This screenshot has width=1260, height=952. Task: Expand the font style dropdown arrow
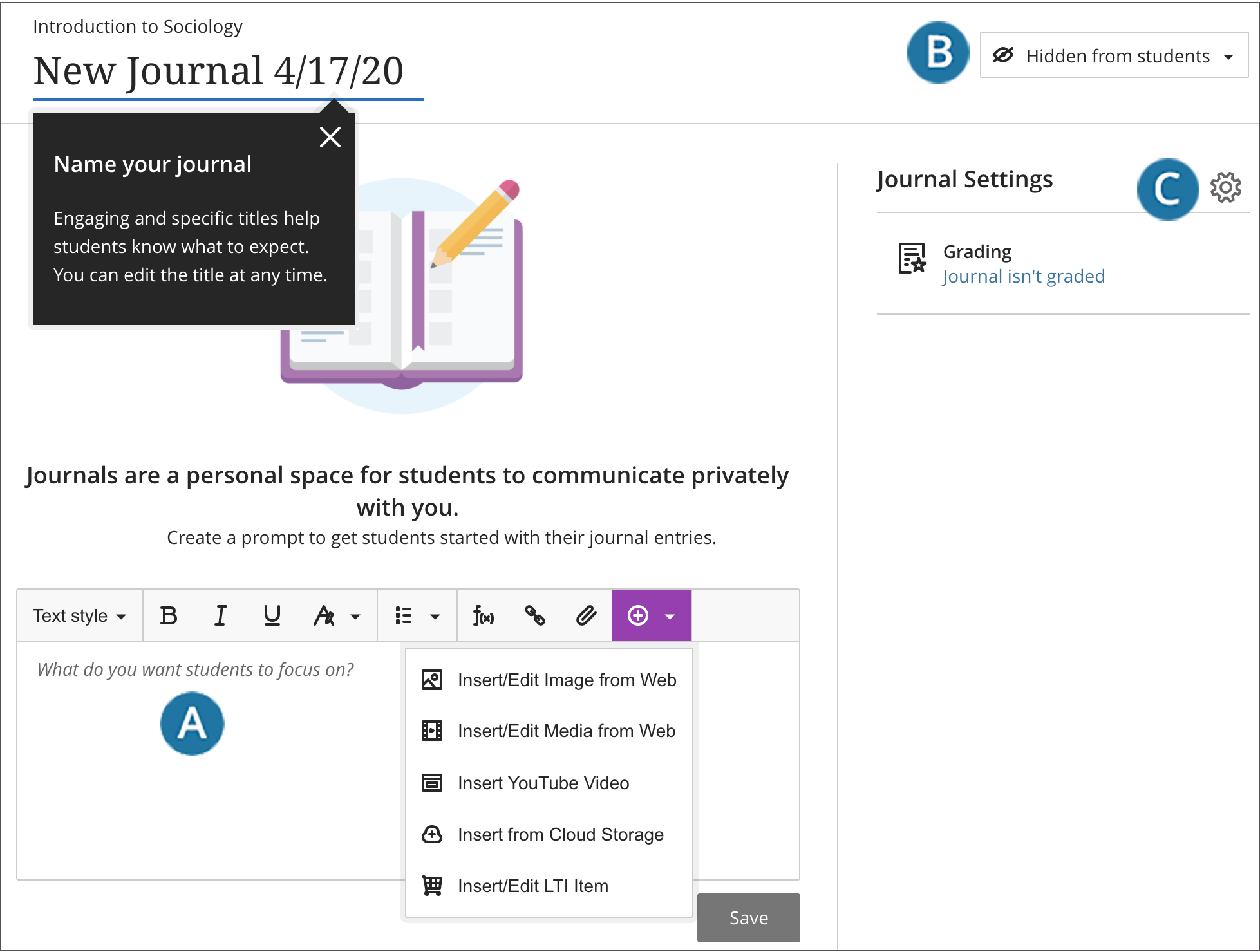tap(355, 617)
